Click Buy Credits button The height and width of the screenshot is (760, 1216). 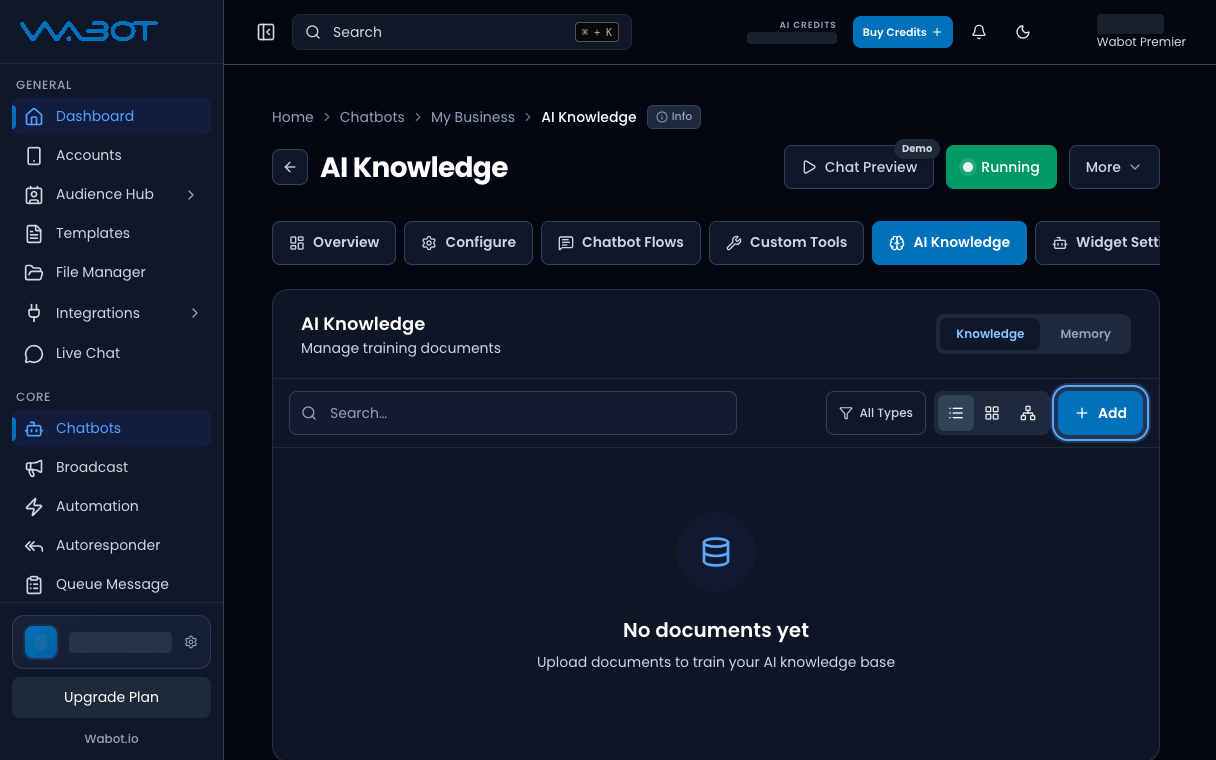[903, 32]
